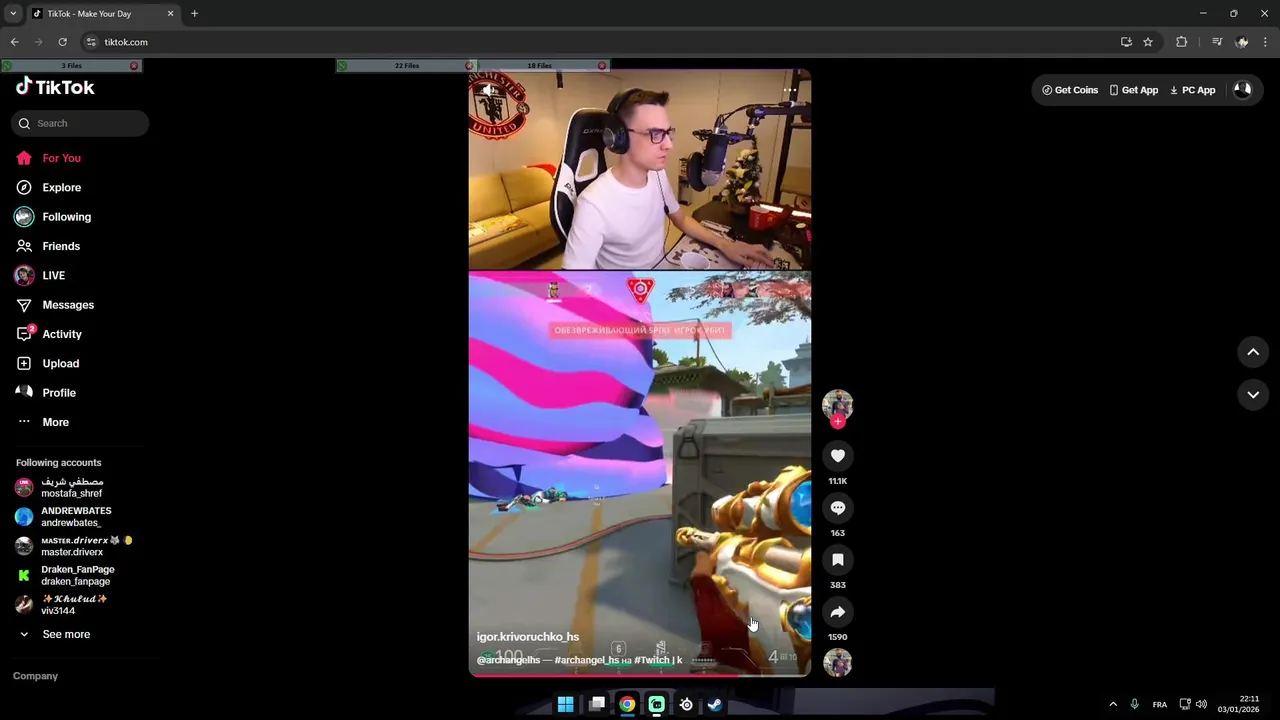Open Steam from taskbar
This screenshot has width=1280, height=720.
point(715,704)
